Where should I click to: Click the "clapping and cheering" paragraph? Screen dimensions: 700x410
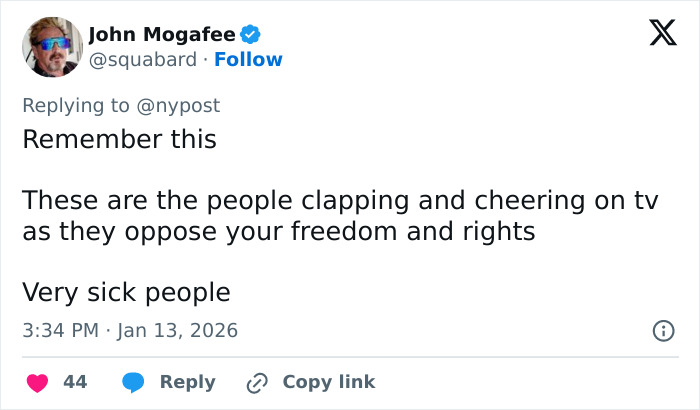pos(340,216)
